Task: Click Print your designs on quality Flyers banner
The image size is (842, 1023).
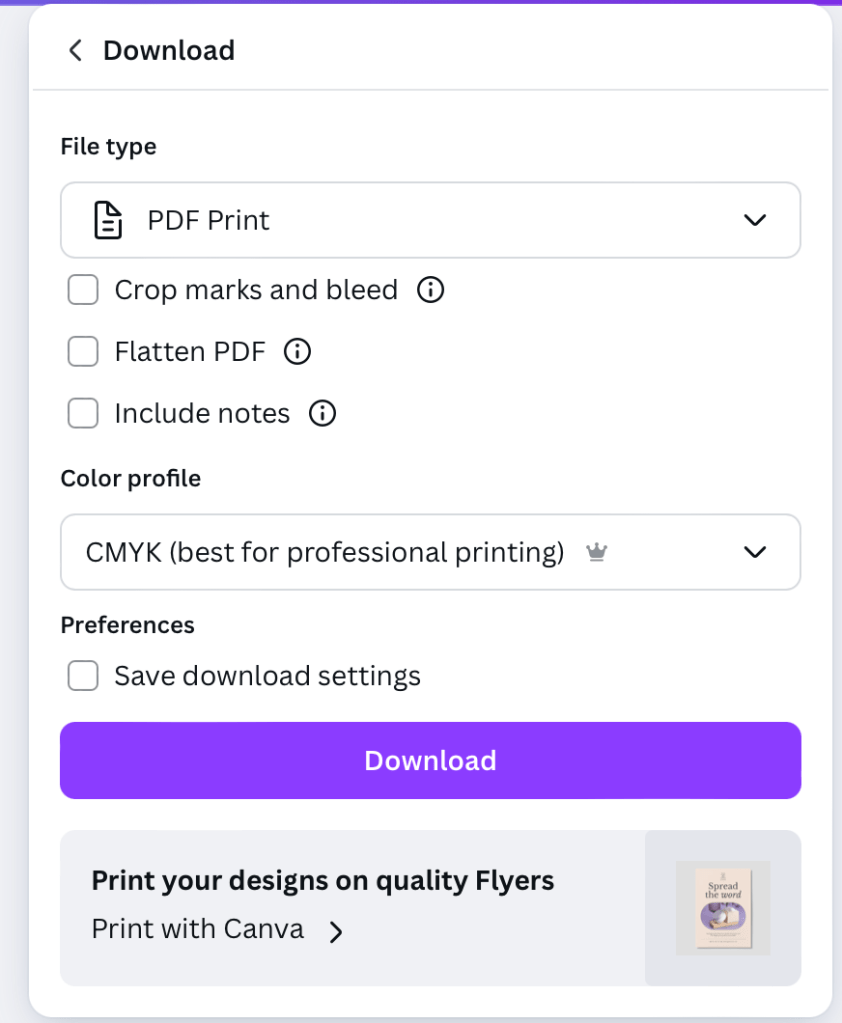Action: coord(322,880)
